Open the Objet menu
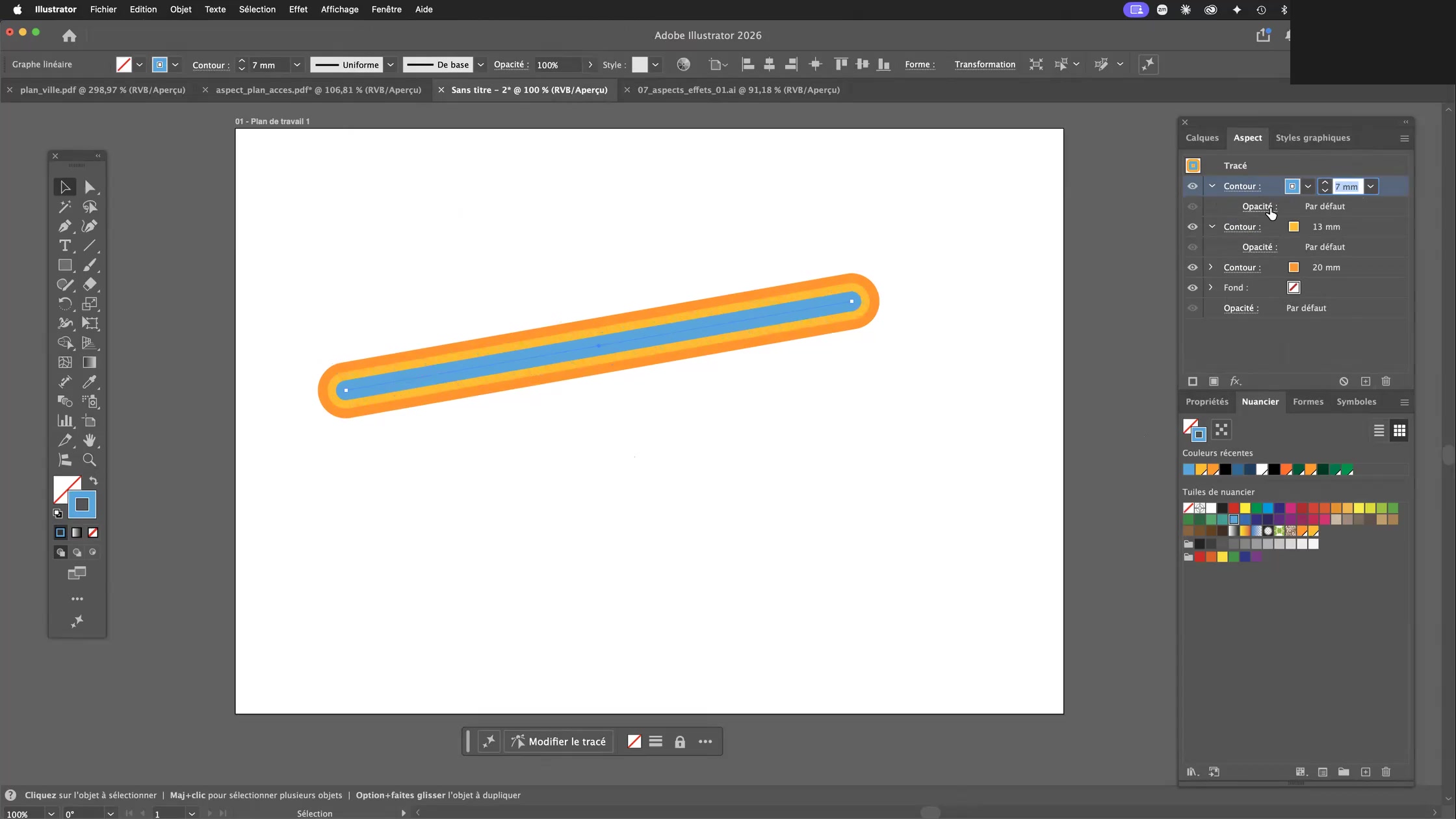This screenshot has width=1456, height=819. 181,9
